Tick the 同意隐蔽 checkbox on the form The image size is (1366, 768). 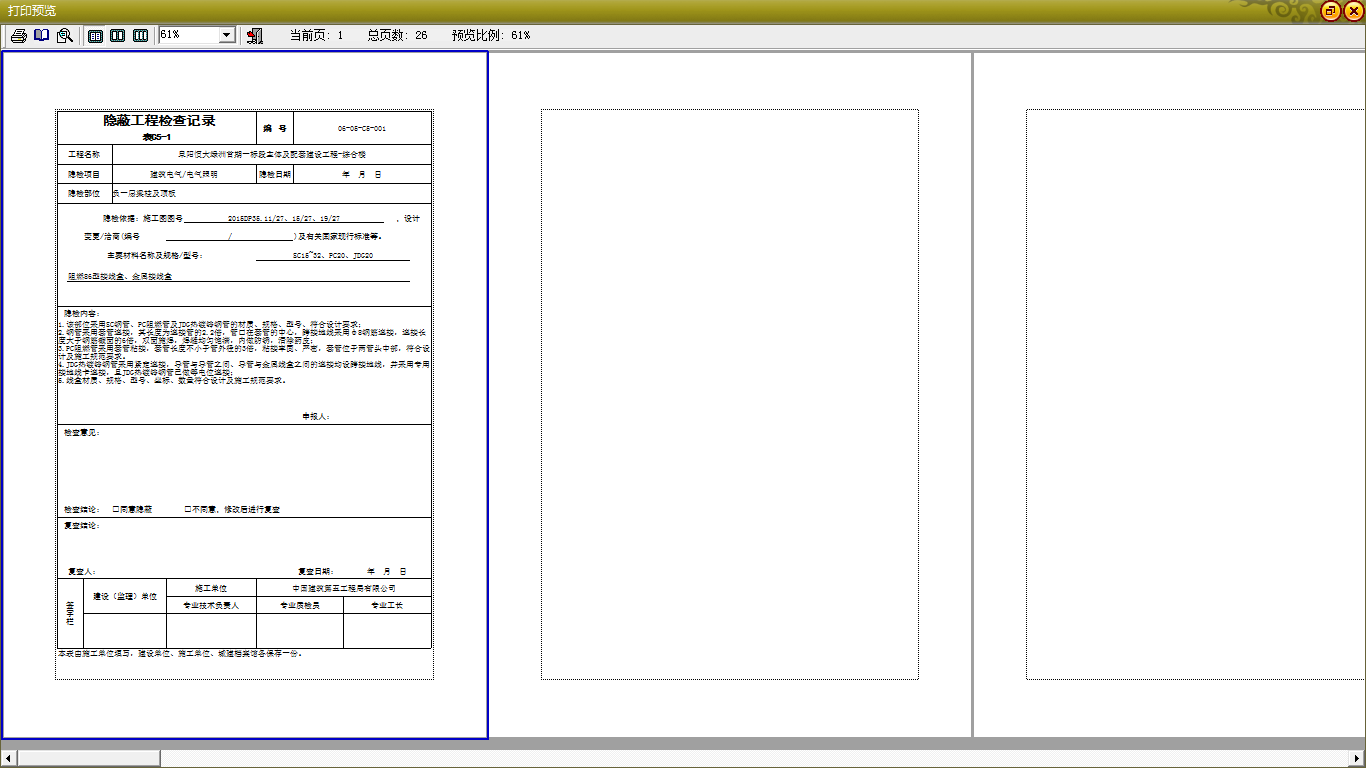click(115, 509)
